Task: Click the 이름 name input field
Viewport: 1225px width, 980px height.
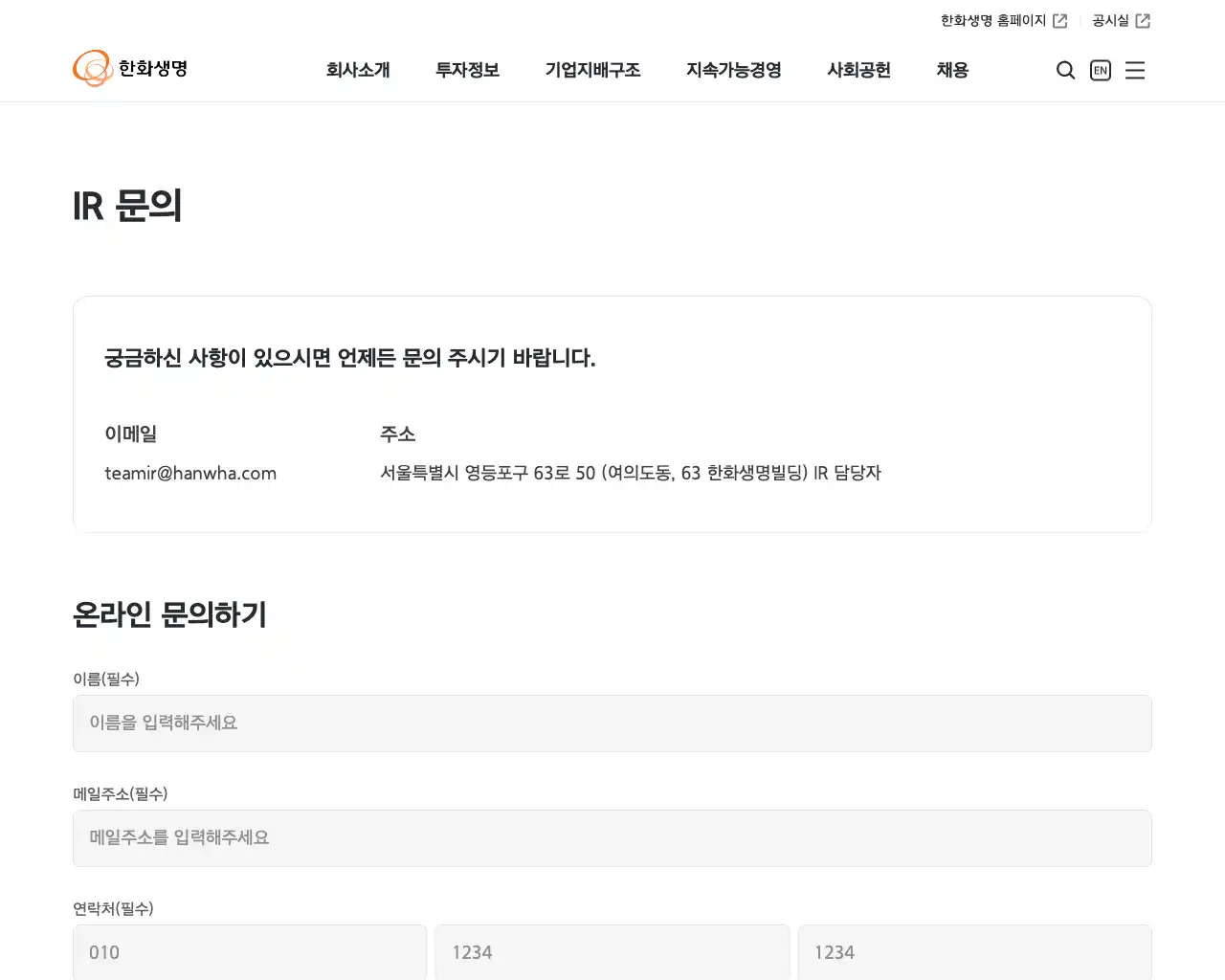Action: click(612, 724)
